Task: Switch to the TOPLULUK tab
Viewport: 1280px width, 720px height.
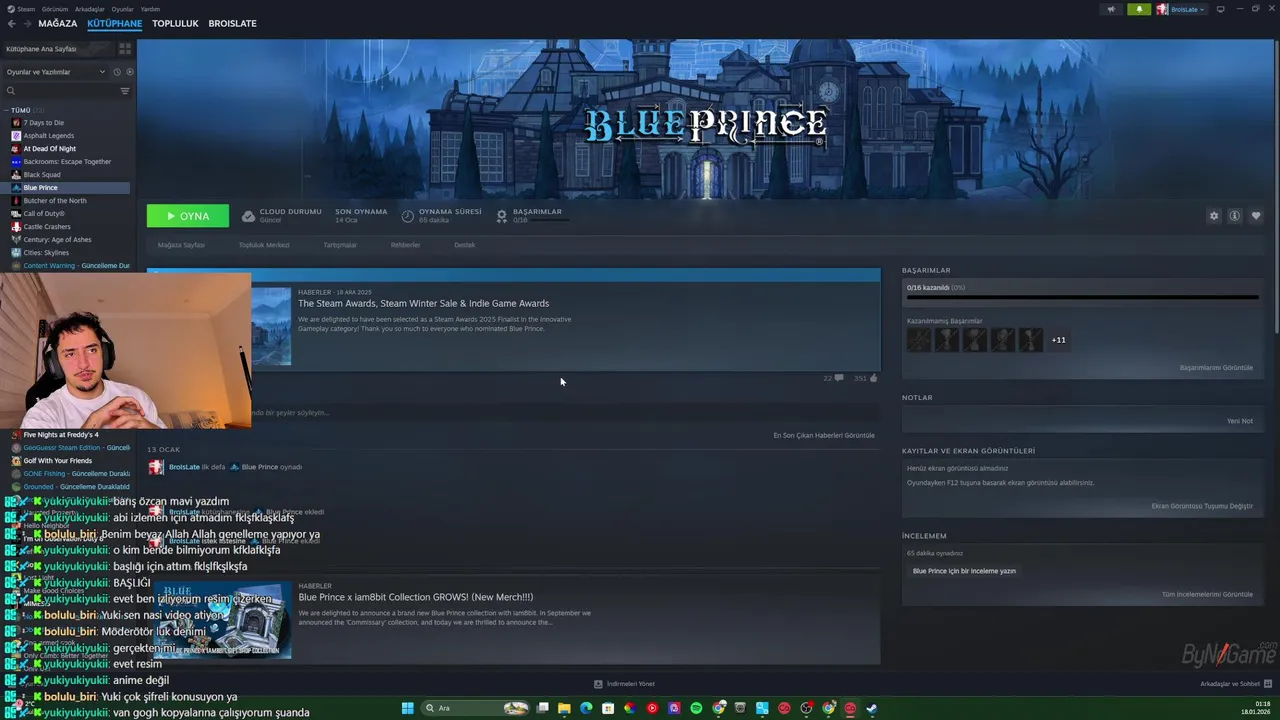Action: tap(175, 23)
